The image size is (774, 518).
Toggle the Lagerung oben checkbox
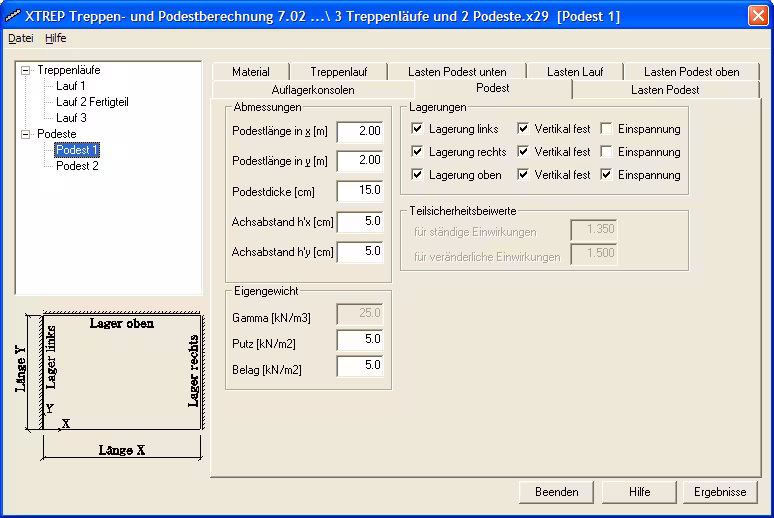point(418,175)
